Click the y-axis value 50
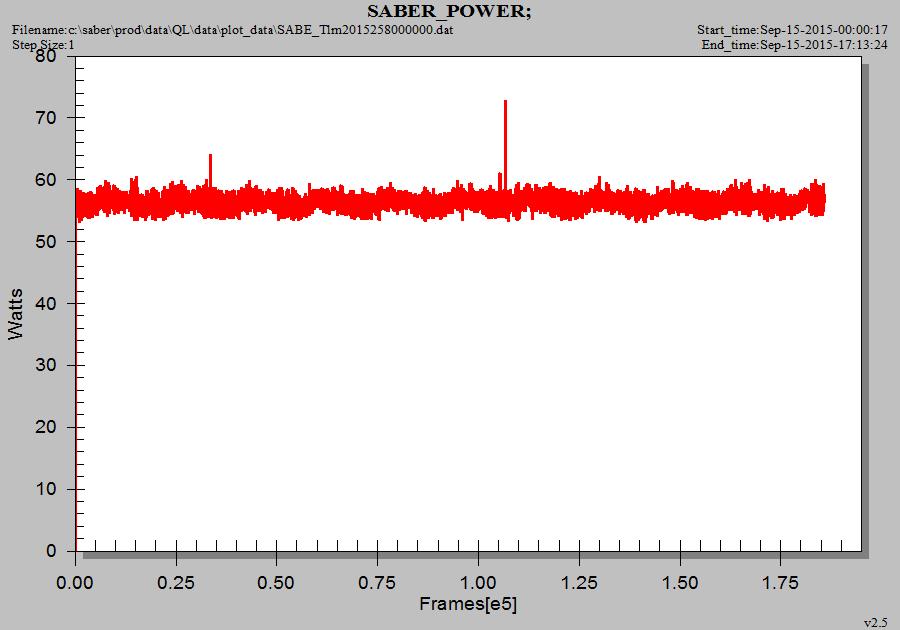The height and width of the screenshot is (630, 900). [45, 242]
